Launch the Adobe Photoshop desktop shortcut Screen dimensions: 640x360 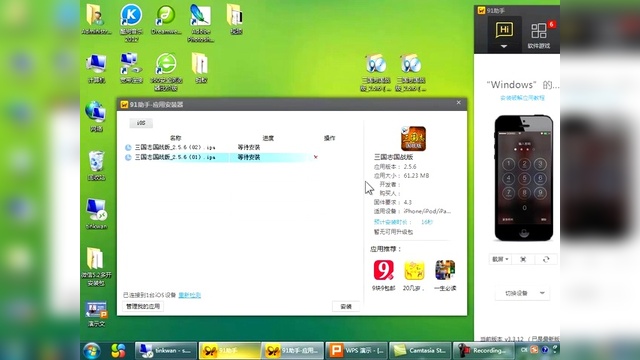[200, 22]
